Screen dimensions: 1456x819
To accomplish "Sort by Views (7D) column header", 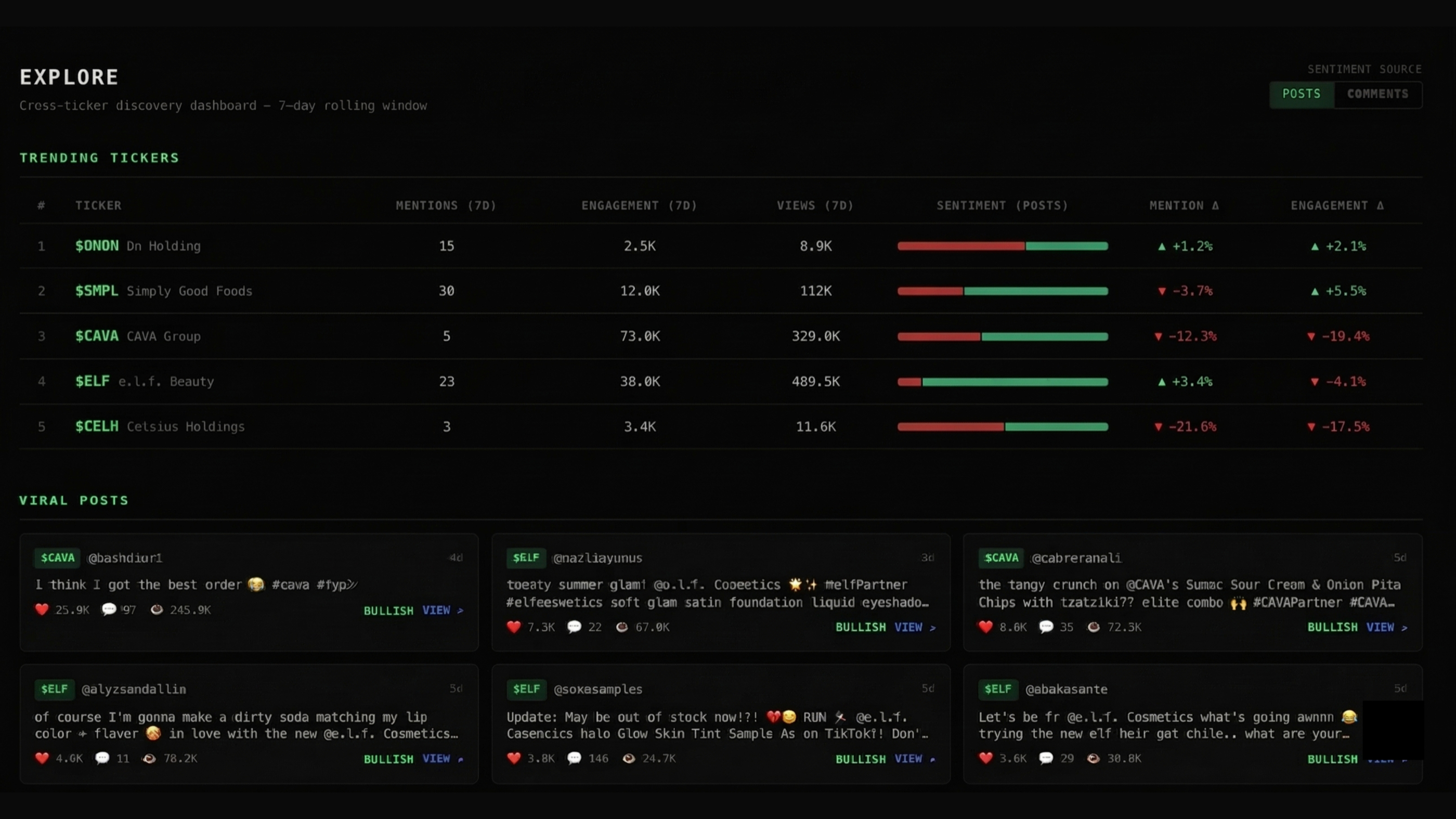I will pos(814,206).
